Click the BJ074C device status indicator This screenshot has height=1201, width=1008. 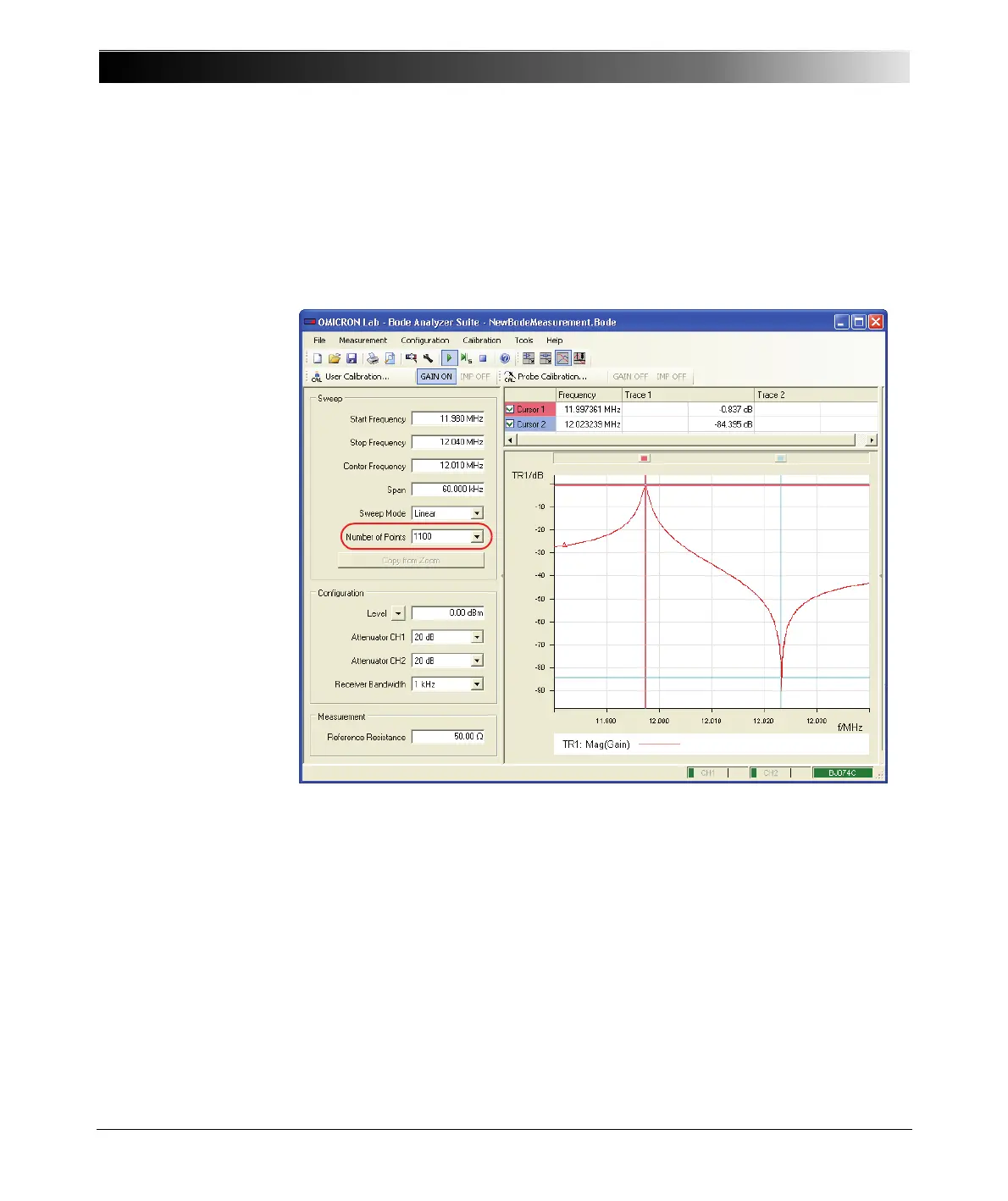pos(842,773)
